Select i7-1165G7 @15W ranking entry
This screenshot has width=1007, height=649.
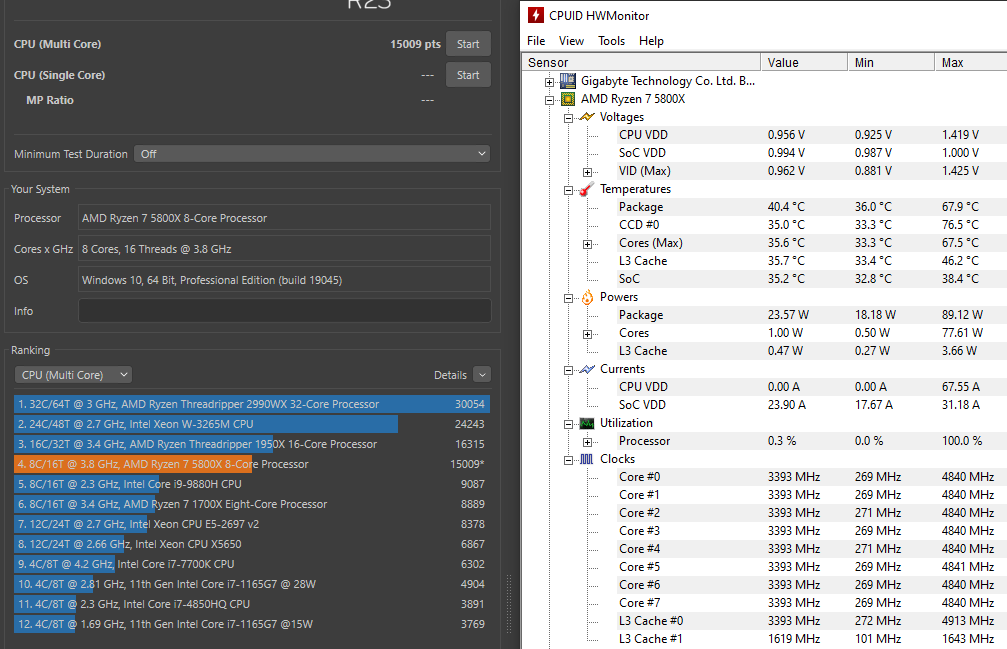(252, 624)
